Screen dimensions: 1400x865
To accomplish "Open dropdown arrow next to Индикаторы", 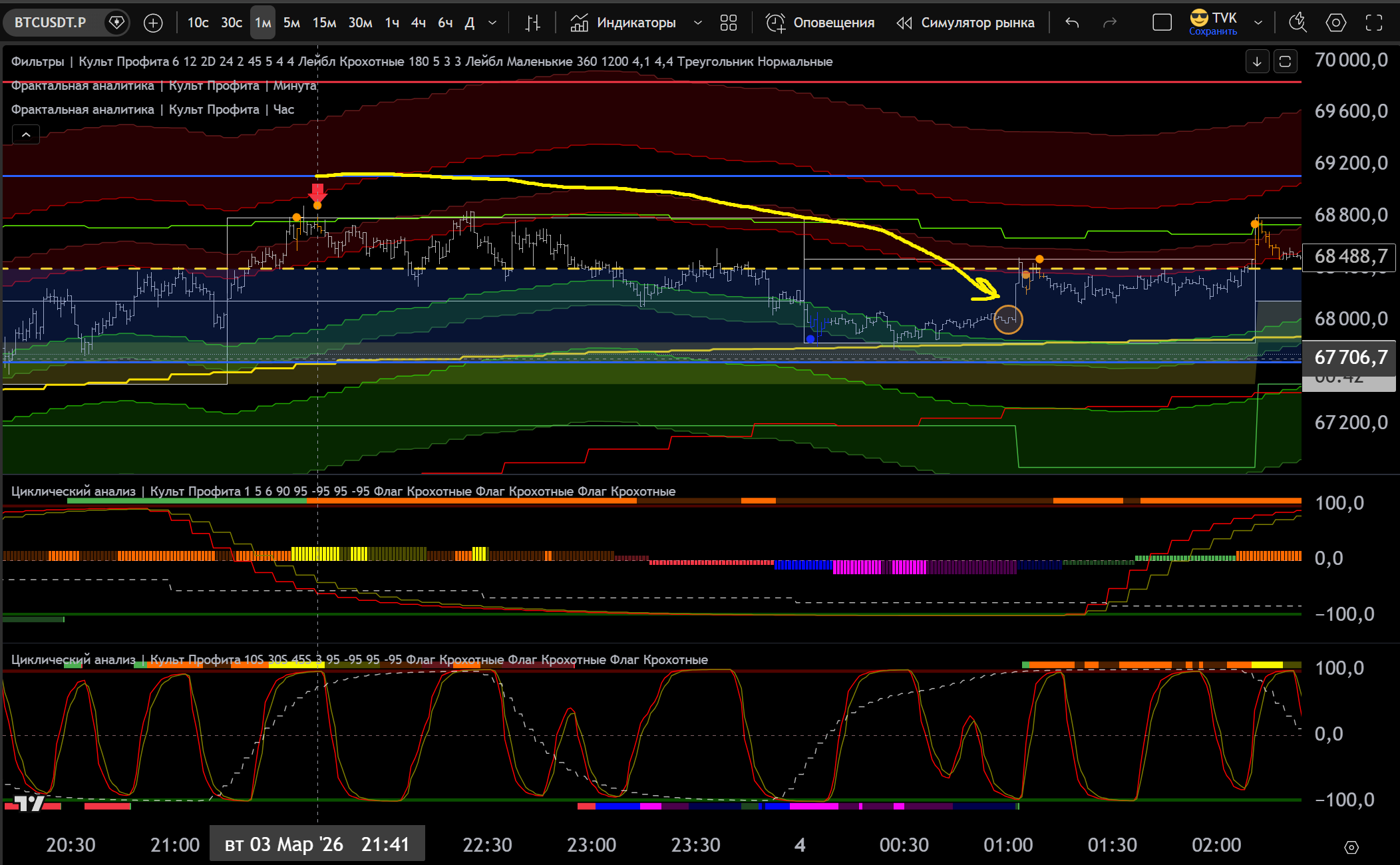I will tap(698, 23).
